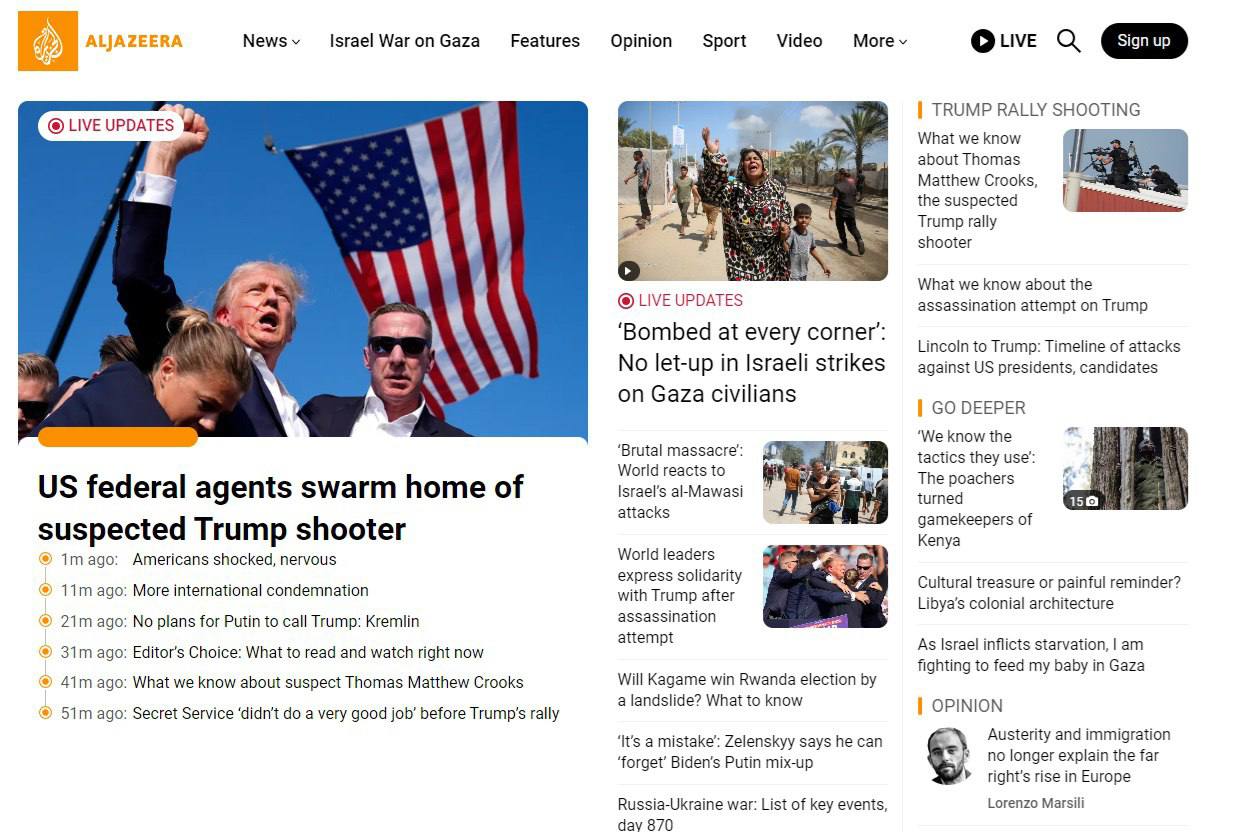Open Lorenzo Marsili author name
This screenshot has width=1239, height=832.
1036,803
